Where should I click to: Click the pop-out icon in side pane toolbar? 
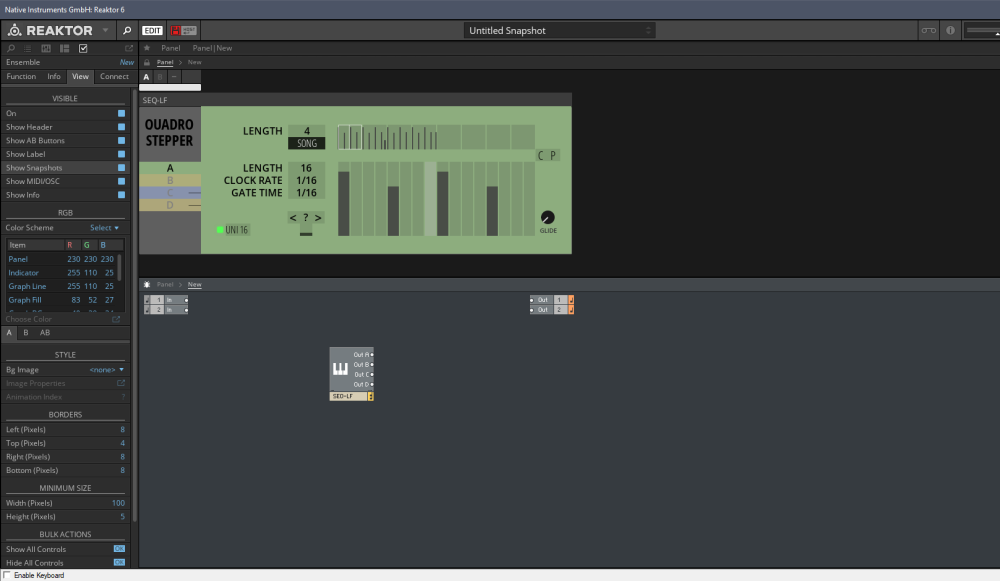129,48
